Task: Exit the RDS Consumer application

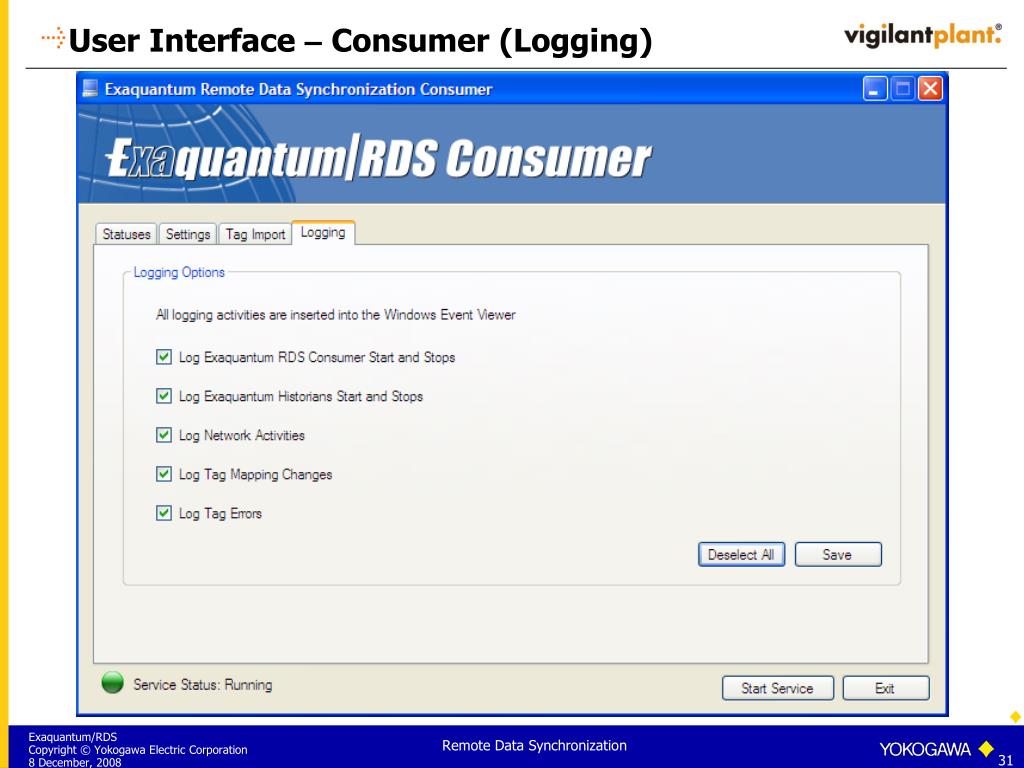Action: pyautogui.click(x=886, y=688)
